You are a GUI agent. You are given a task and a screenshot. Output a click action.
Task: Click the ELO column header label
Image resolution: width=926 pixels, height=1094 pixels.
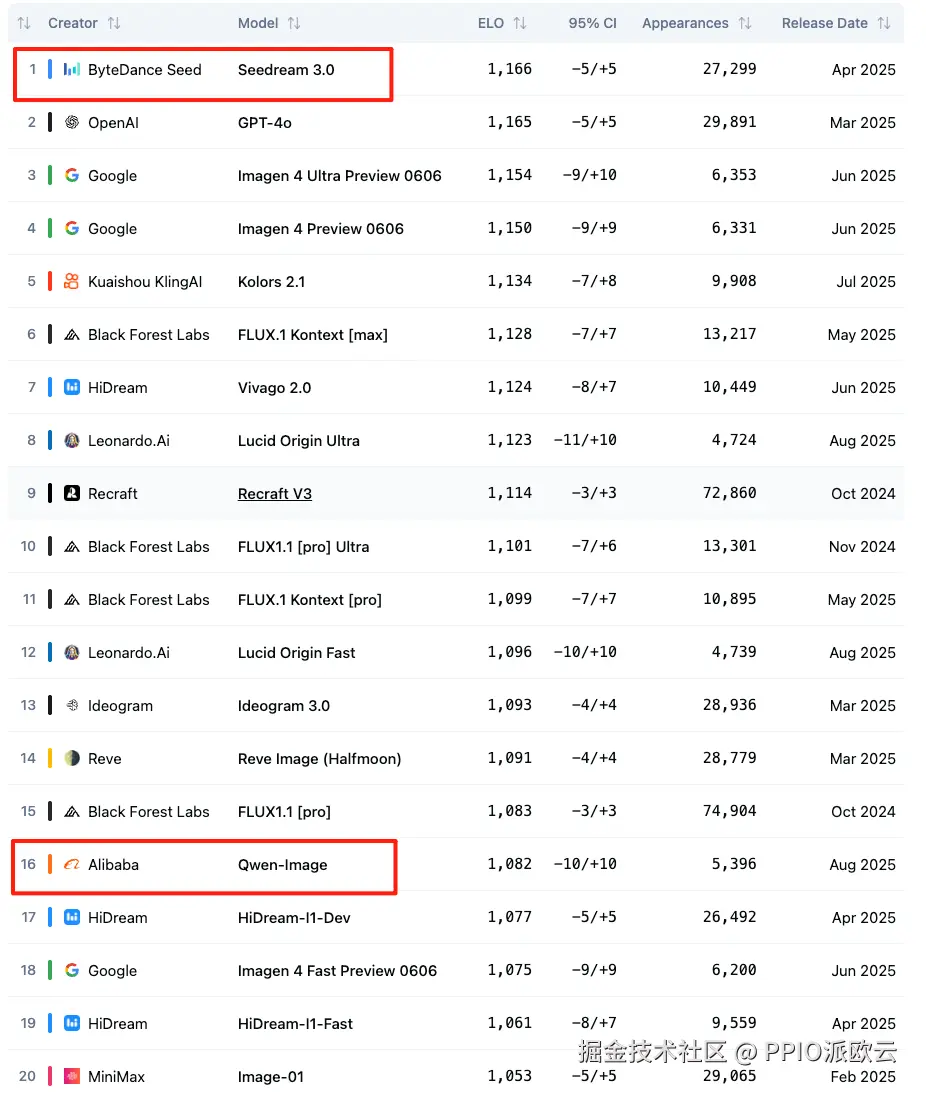click(x=491, y=23)
